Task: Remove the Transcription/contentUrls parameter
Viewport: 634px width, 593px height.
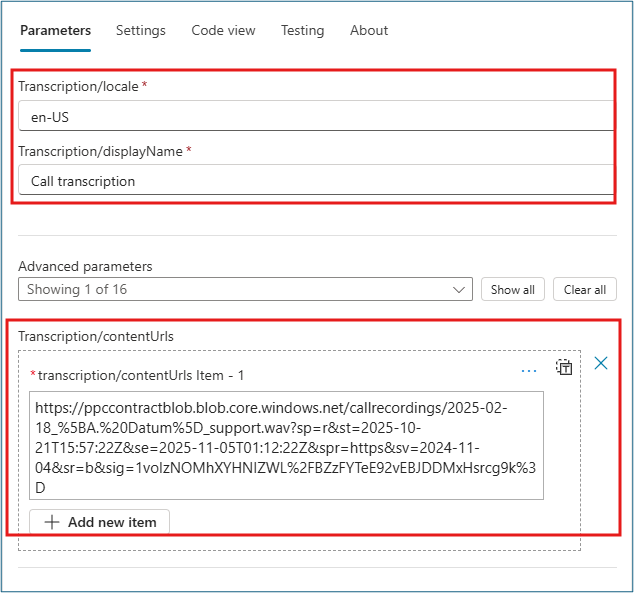Action: coord(601,363)
